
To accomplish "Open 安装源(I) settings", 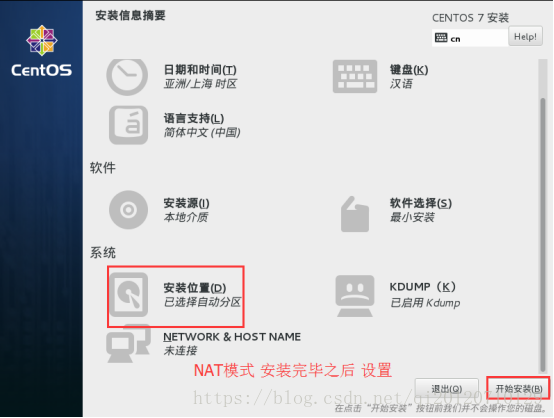I will click(x=186, y=203).
